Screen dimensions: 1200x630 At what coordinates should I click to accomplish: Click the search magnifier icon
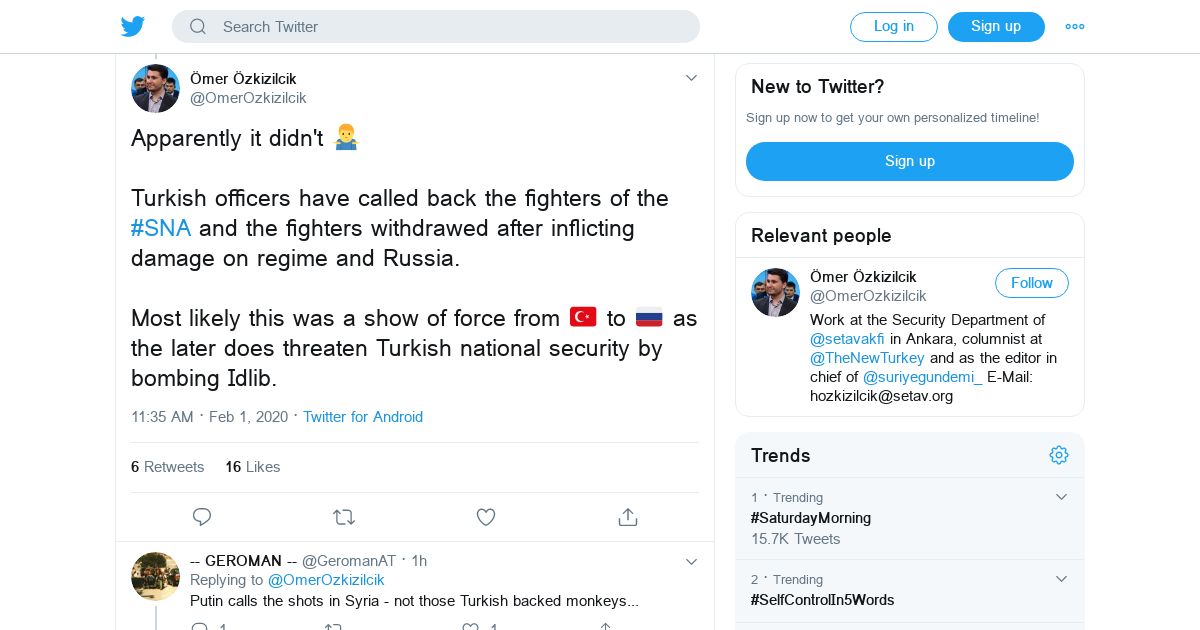198,27
